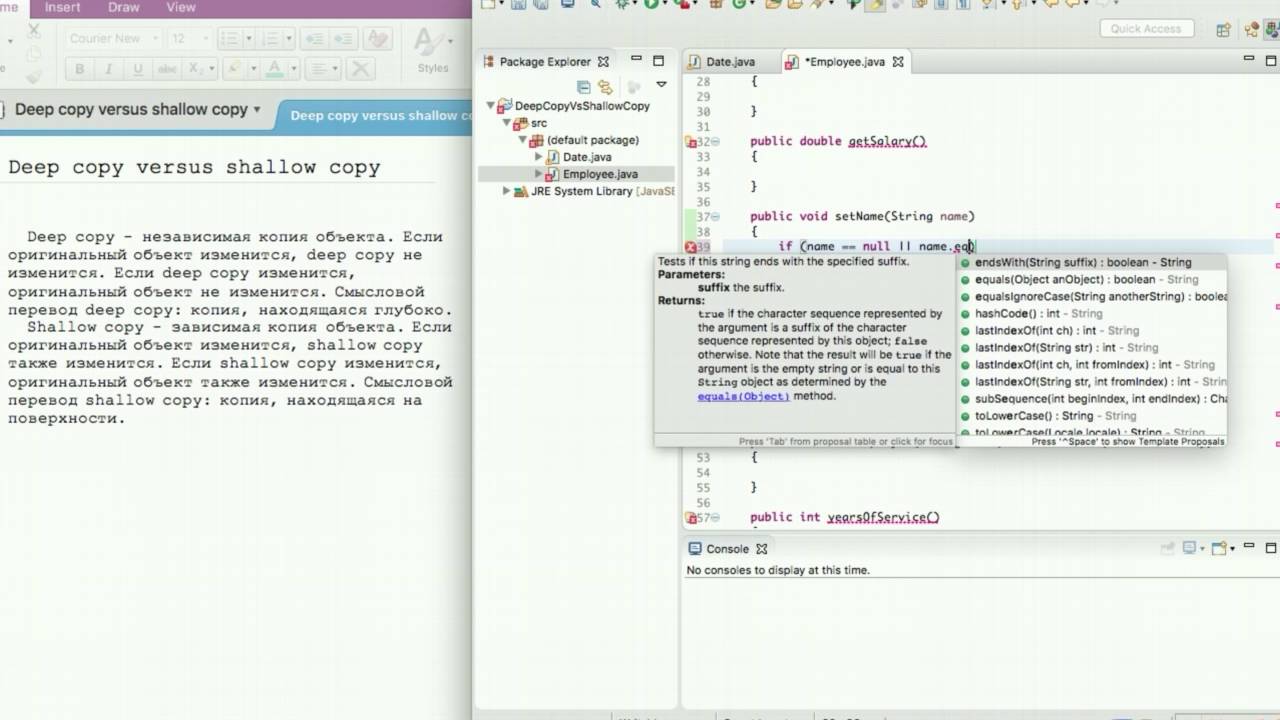Open the Styles gallery
The image size is (1280, 720).
(433, 50)
